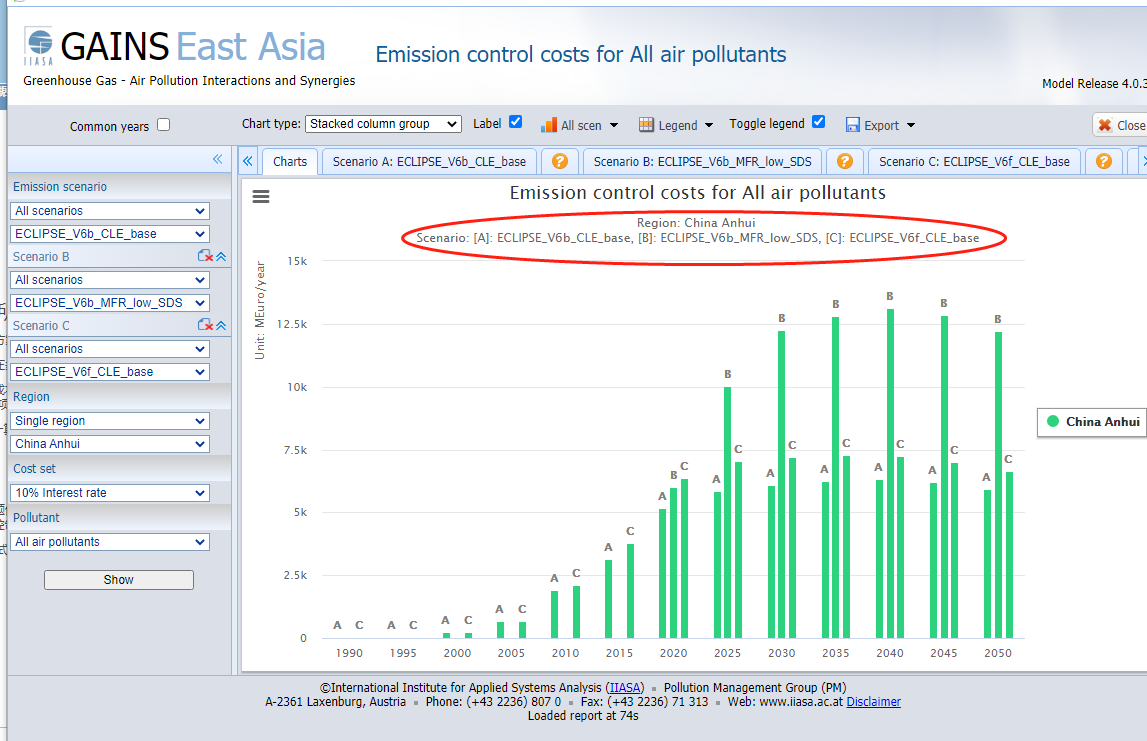Remove Scenario C with red-x icon
This screenshot has width=1147, height=741.
click(x=205, y=325)
